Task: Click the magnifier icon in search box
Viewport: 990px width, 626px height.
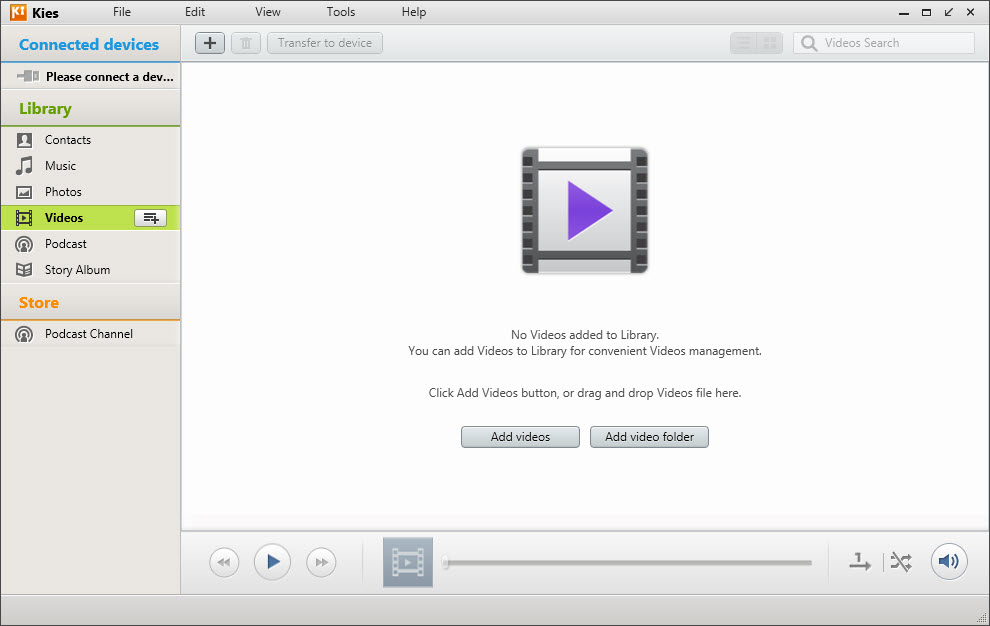Action: tap(808, 43)
